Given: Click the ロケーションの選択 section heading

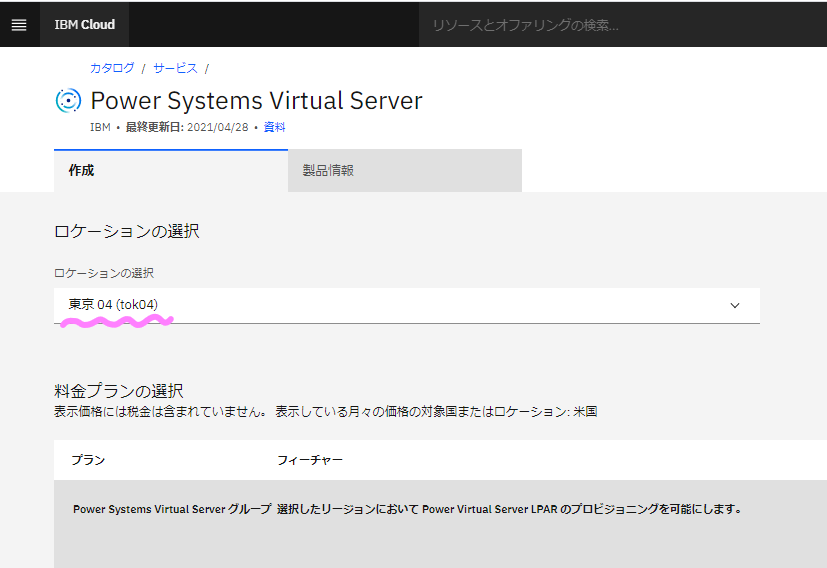Looking at the screenshot, I should (127, 231).
